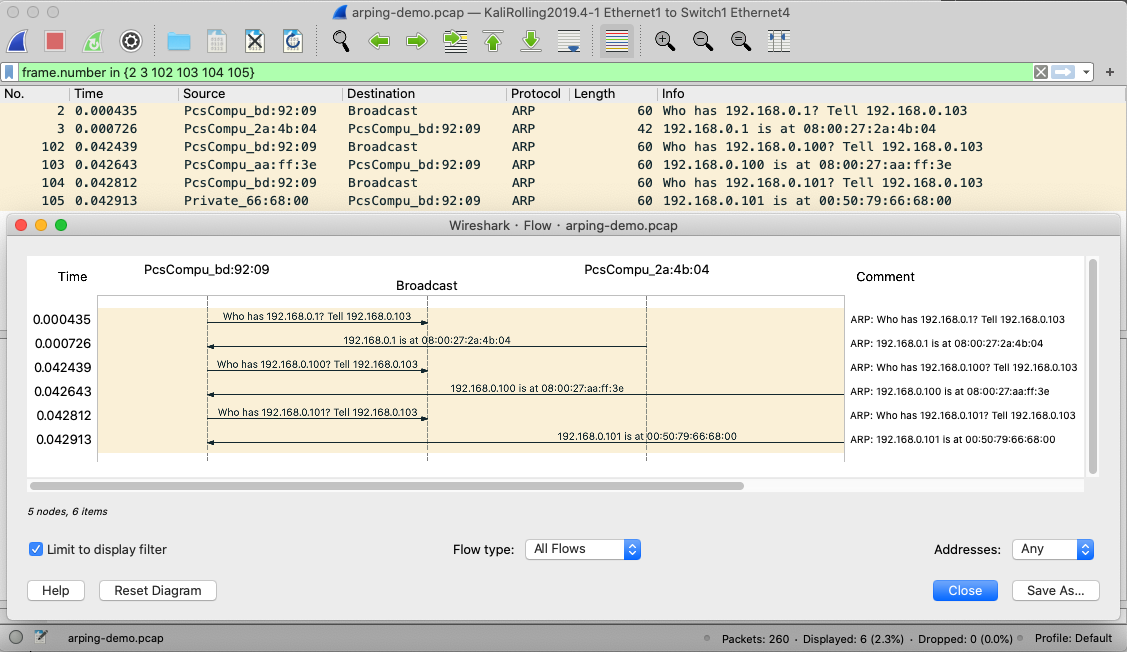Clear the display filter with X

click(1041, 72)
